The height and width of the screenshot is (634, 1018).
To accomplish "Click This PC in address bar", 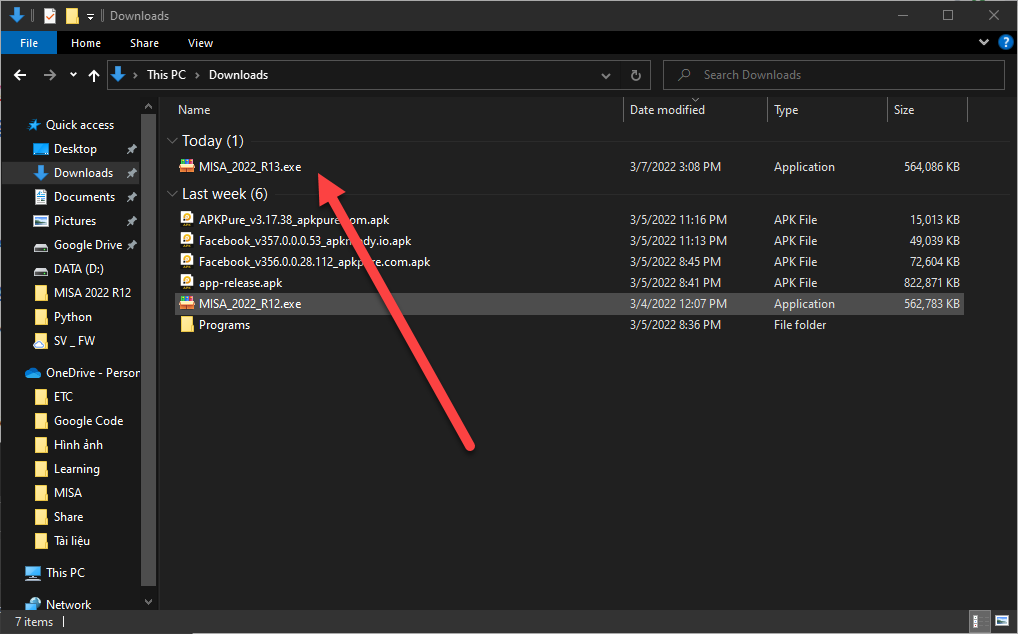I will click(166, 75).
